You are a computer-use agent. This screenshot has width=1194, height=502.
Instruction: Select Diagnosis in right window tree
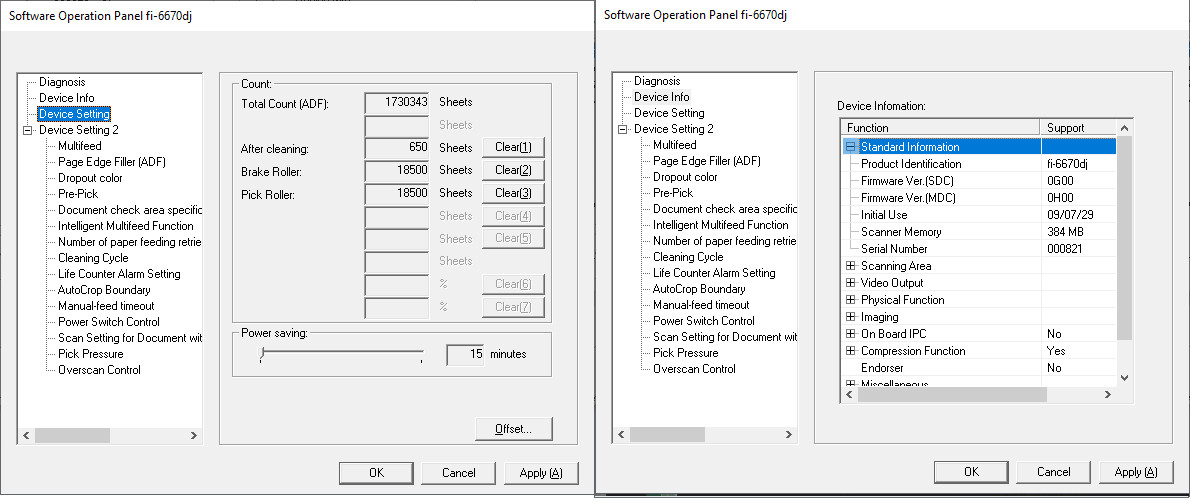coord(657,82)
